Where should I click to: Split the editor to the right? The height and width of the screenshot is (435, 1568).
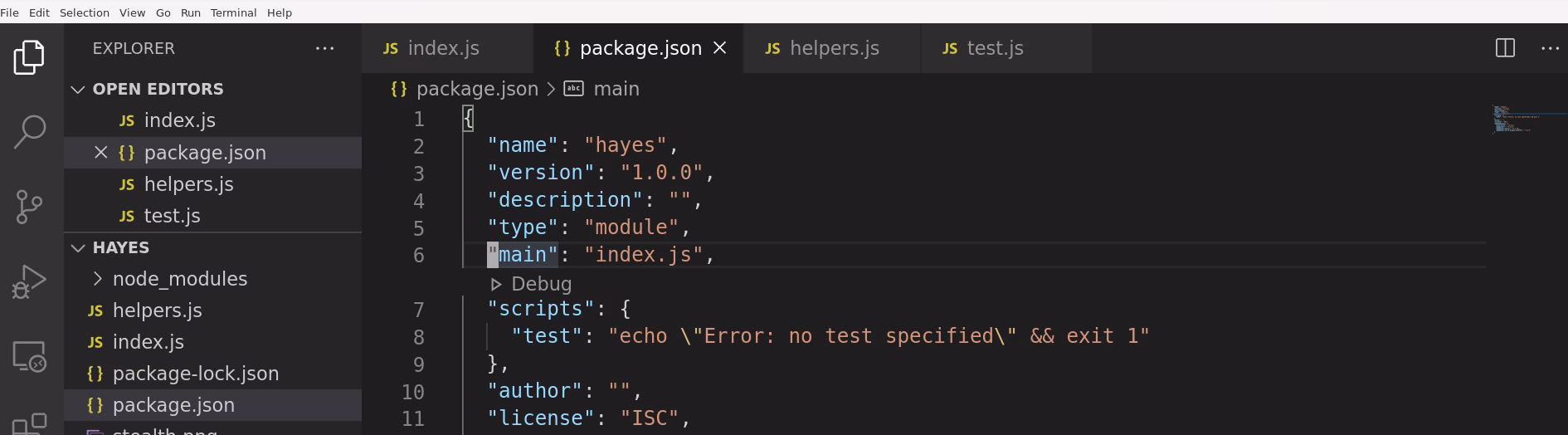(1505, 48)
